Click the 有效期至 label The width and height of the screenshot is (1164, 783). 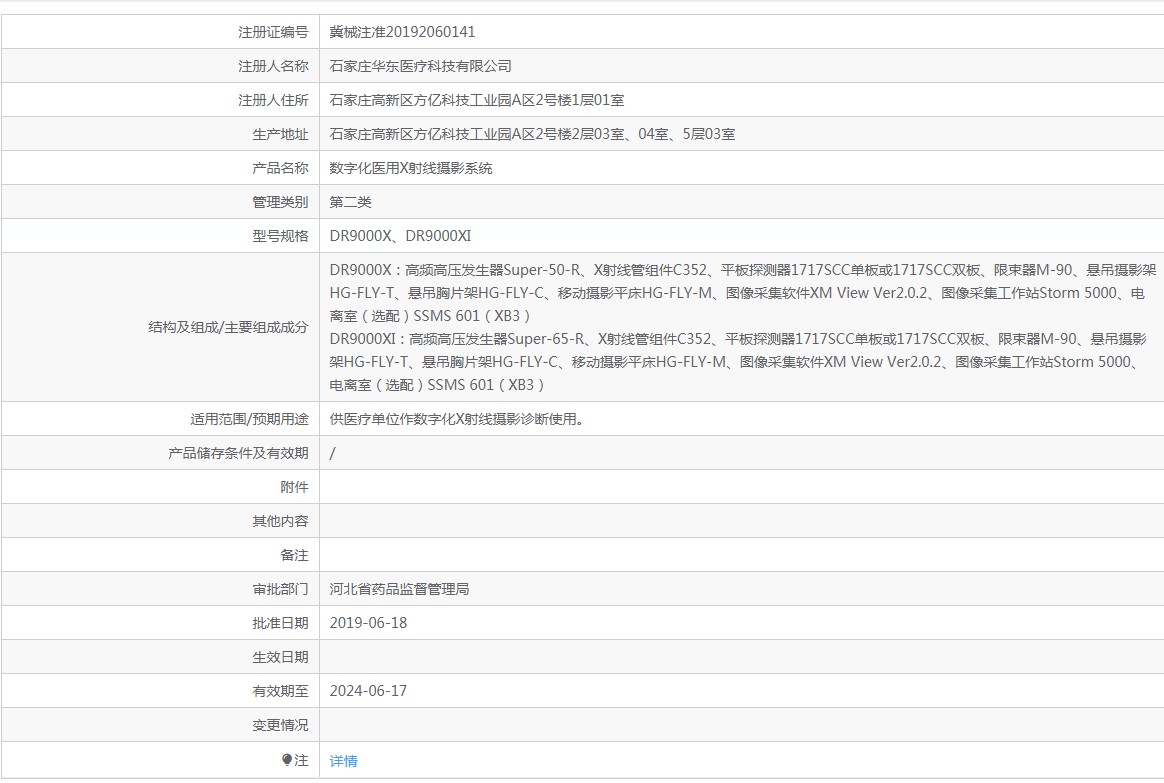tap(281, 691)
